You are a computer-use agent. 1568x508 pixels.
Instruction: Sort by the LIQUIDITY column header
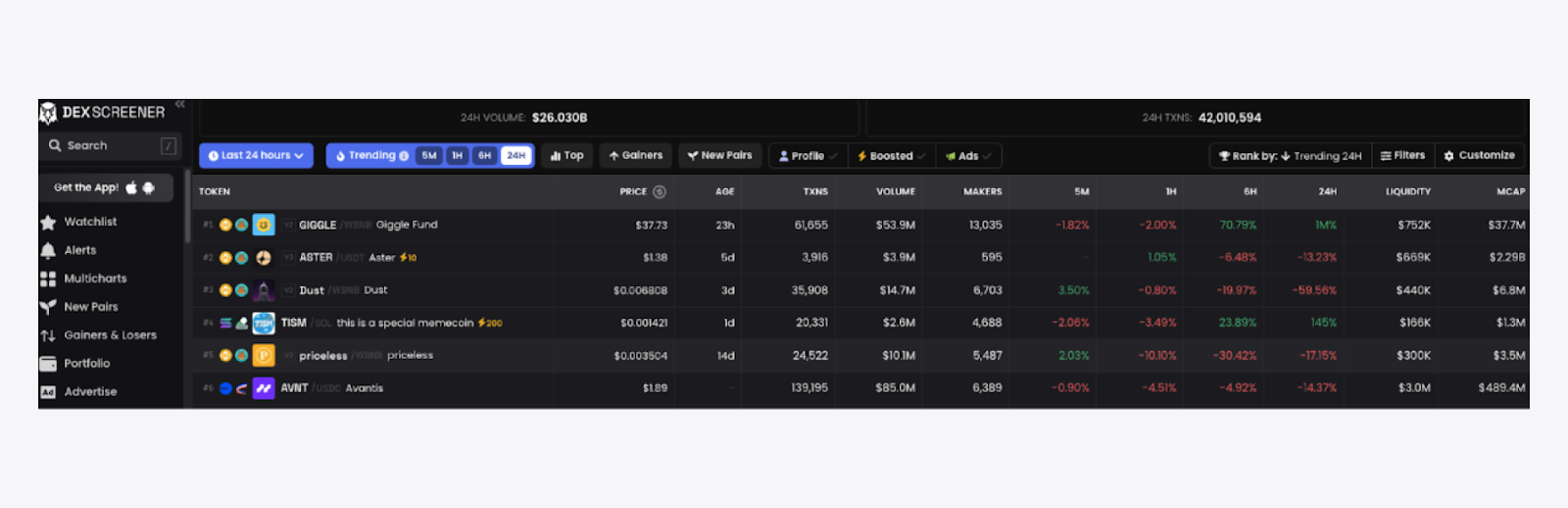1407,191
